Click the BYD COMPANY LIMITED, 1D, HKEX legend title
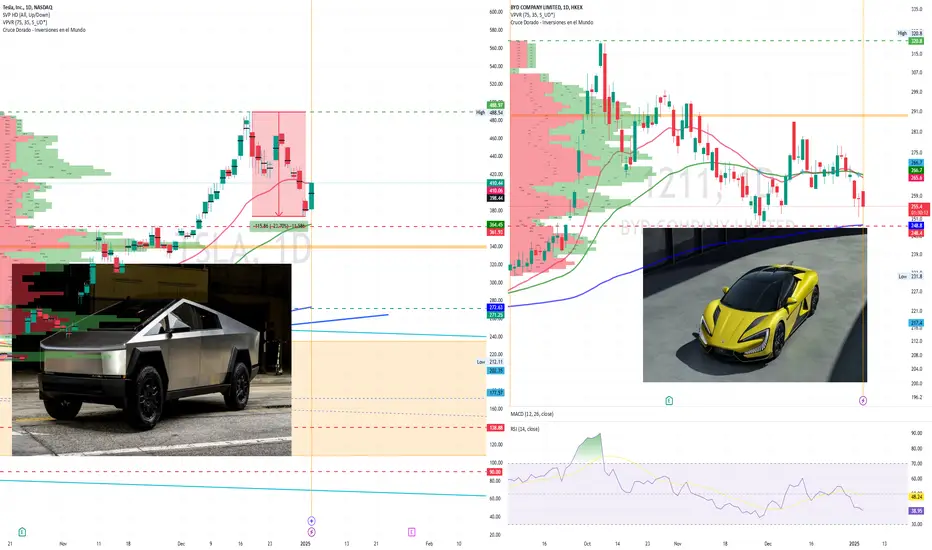The height and width of the screenshot is (550, 932). tap(546, 7)
